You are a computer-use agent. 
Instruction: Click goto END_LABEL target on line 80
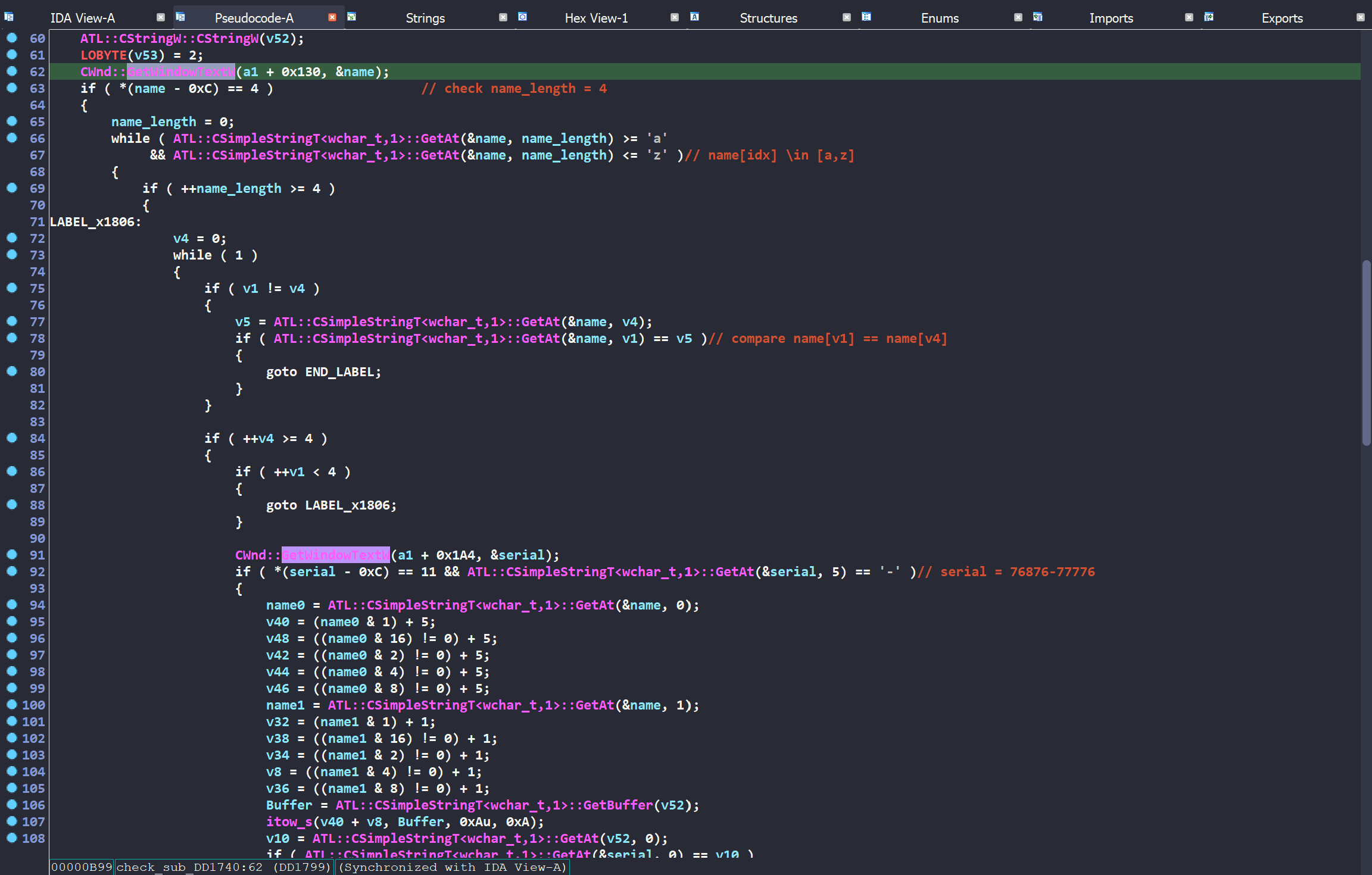[x=339, y=371]
